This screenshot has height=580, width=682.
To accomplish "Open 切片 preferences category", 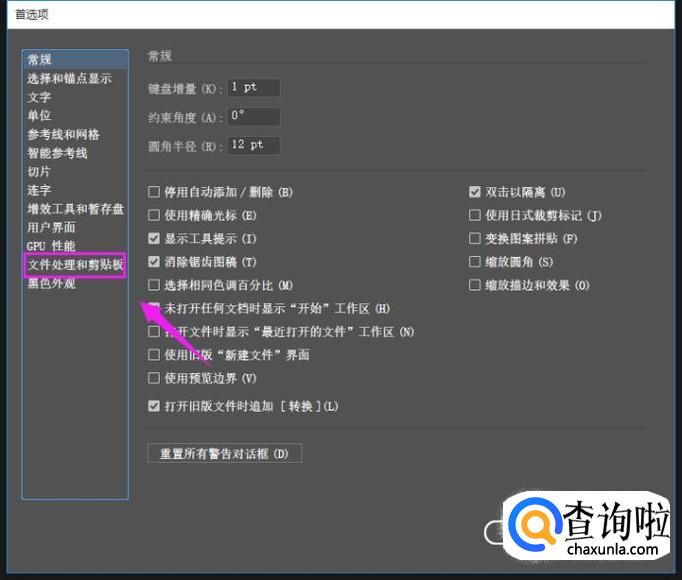I will pos(39,171).
